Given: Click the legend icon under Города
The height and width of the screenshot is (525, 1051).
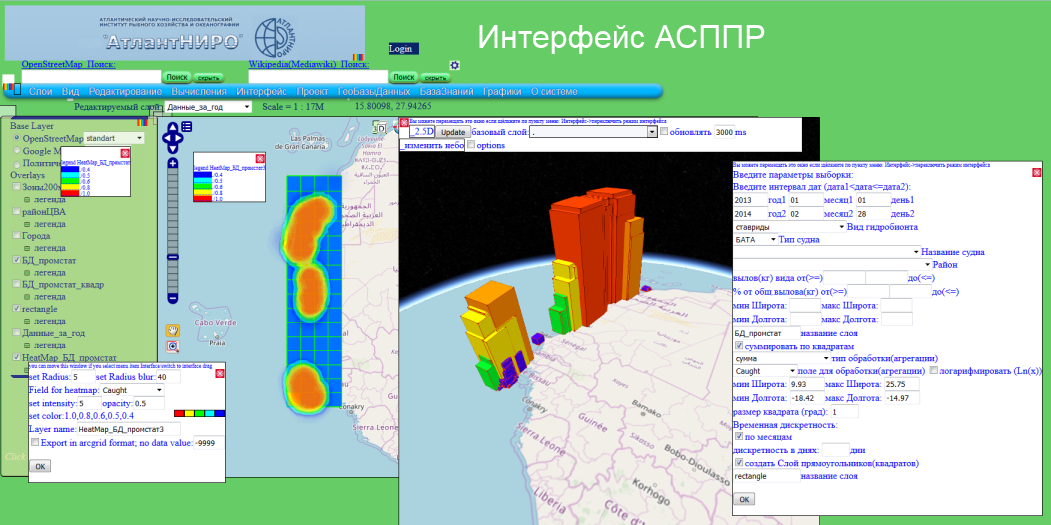Looking at the screenshot, I should [27, 248].
